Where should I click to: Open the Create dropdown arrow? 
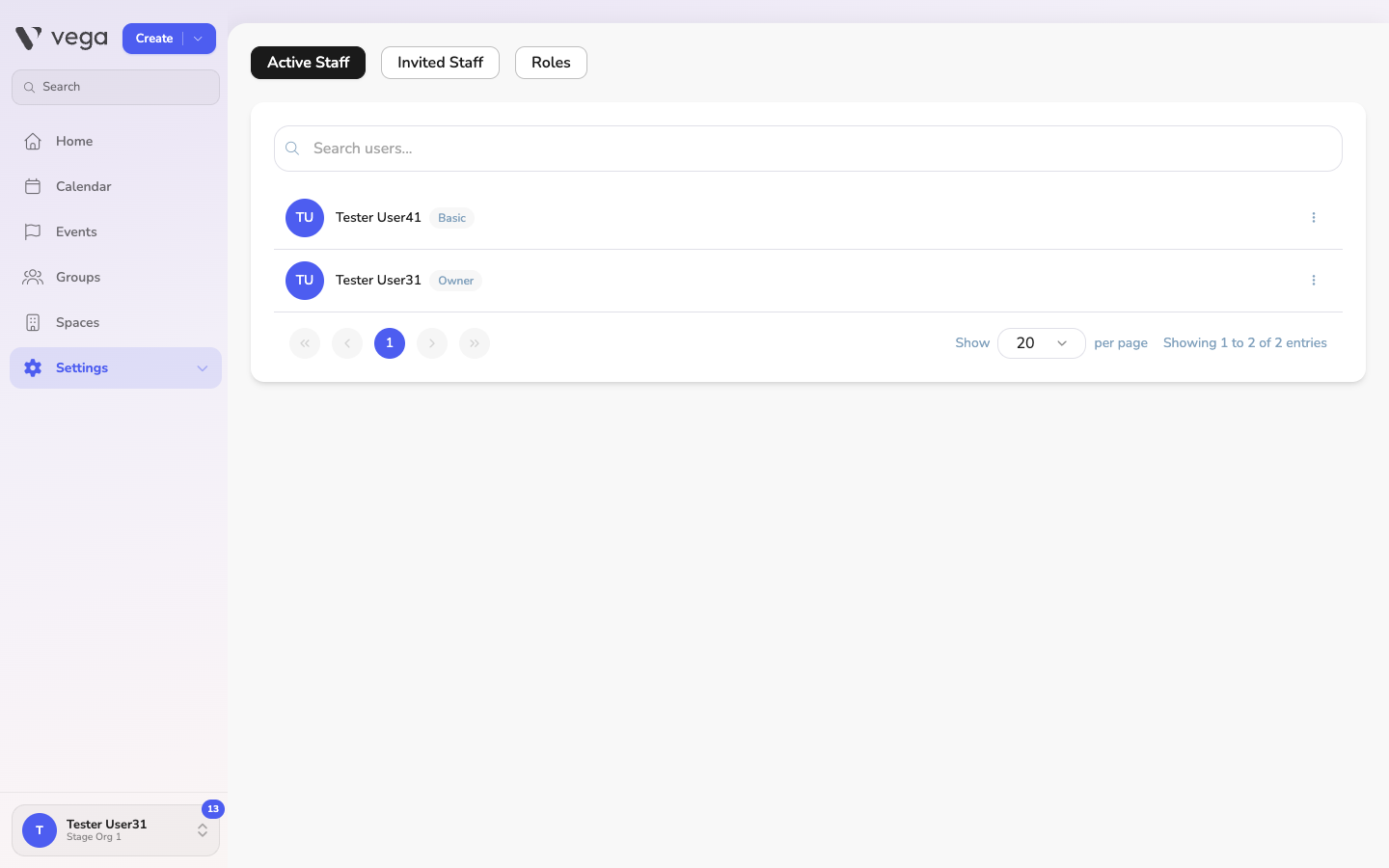(199, 39)
